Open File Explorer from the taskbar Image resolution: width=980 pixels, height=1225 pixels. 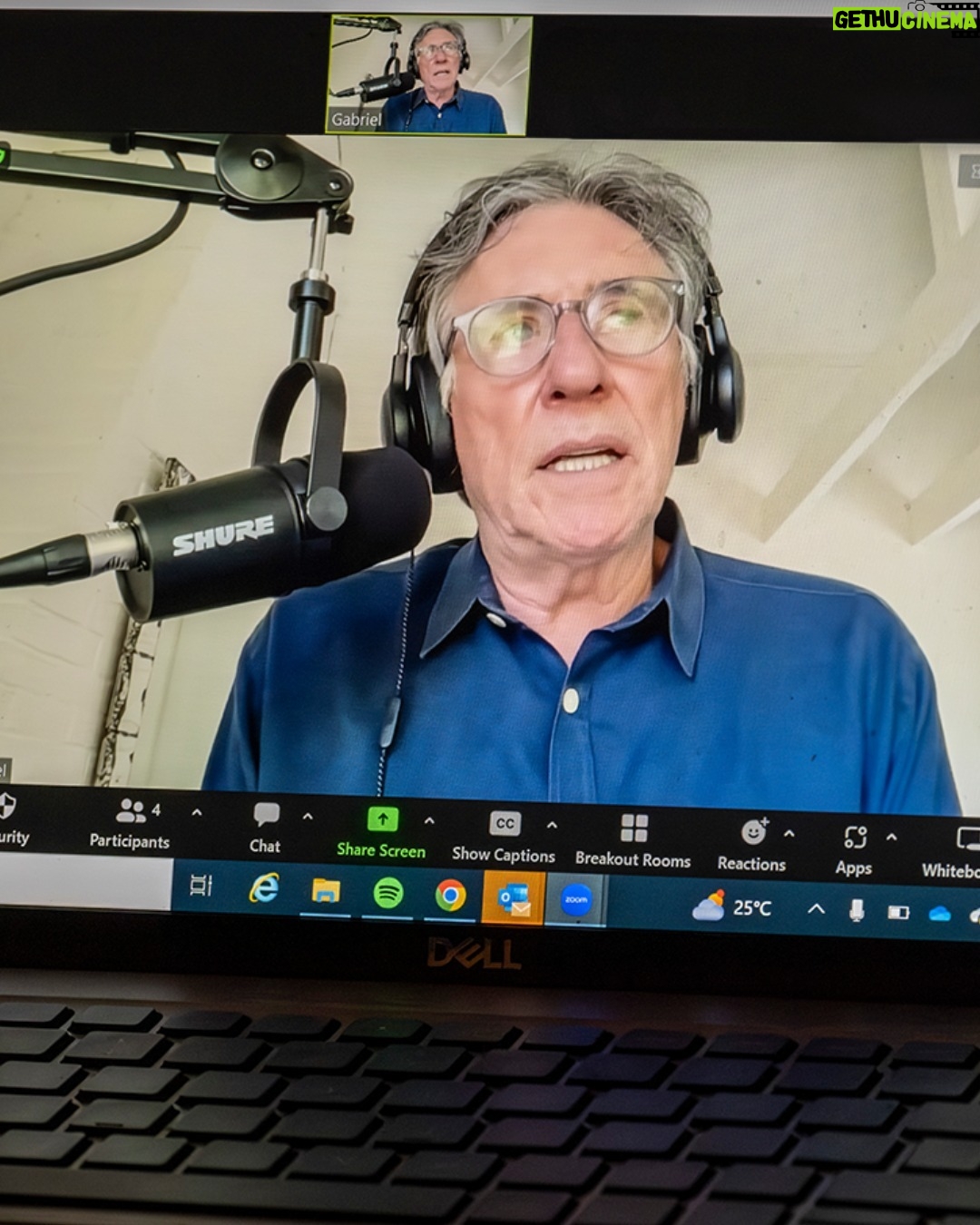tap(326, 891)
